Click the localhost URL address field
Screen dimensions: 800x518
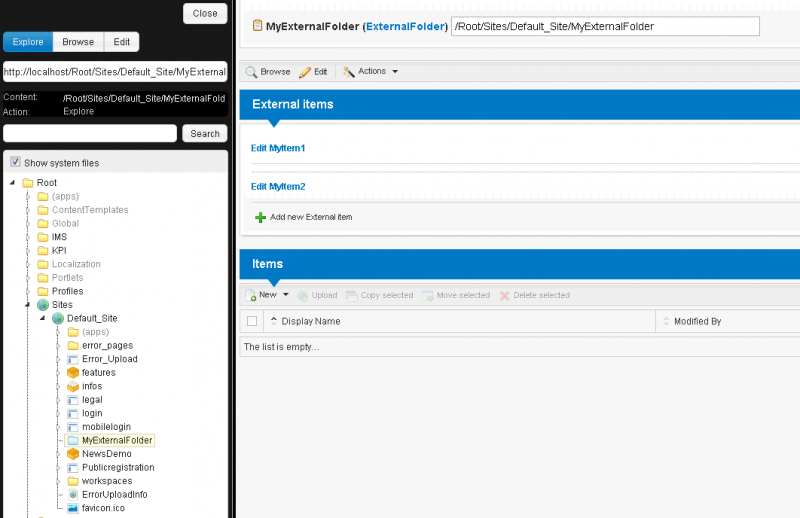point(115,72)
